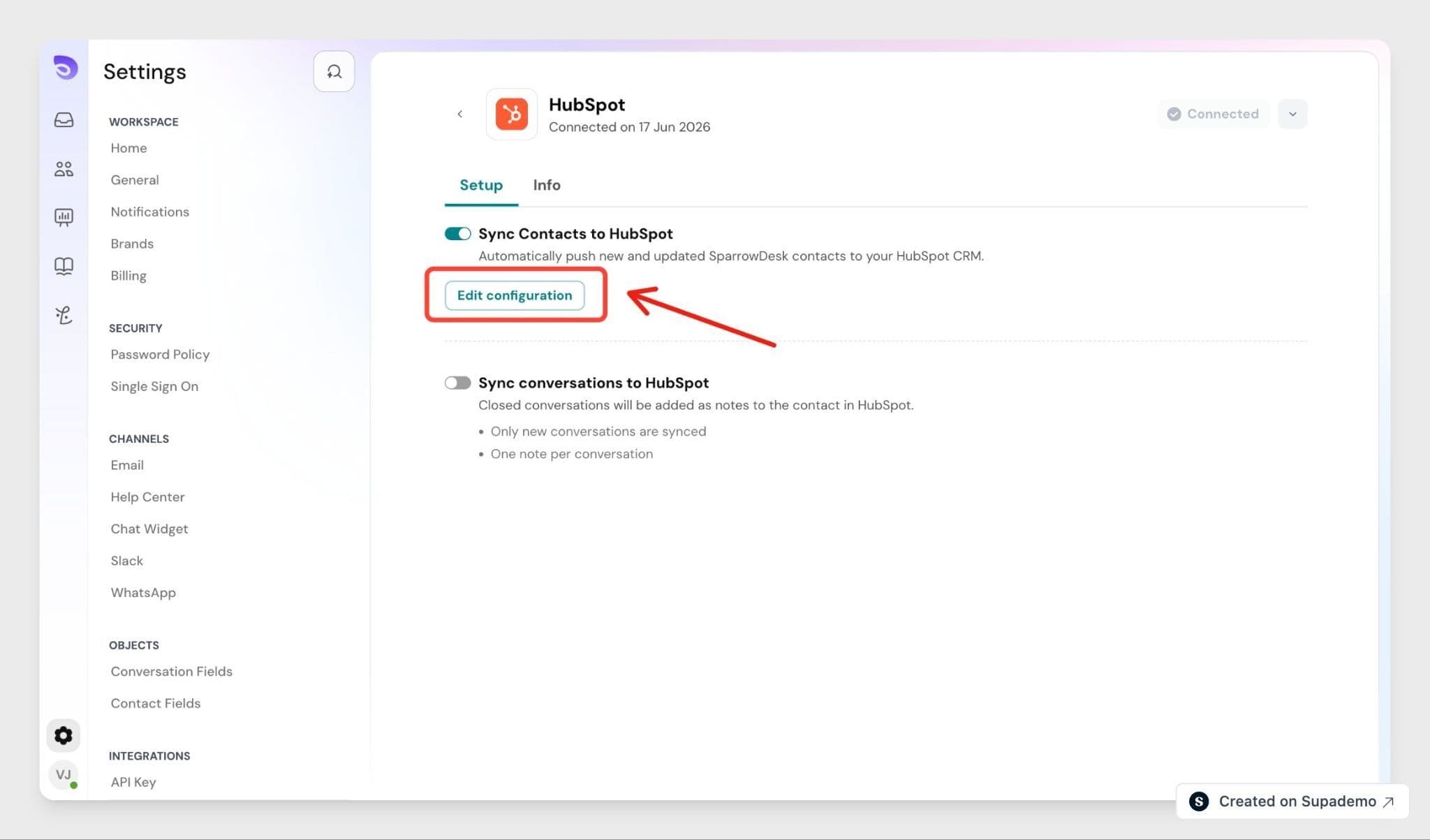Screen dimensions: 1430x840
Task: Enable Sync conversations to HubSpot toggle
Action: tap(458, 383)
